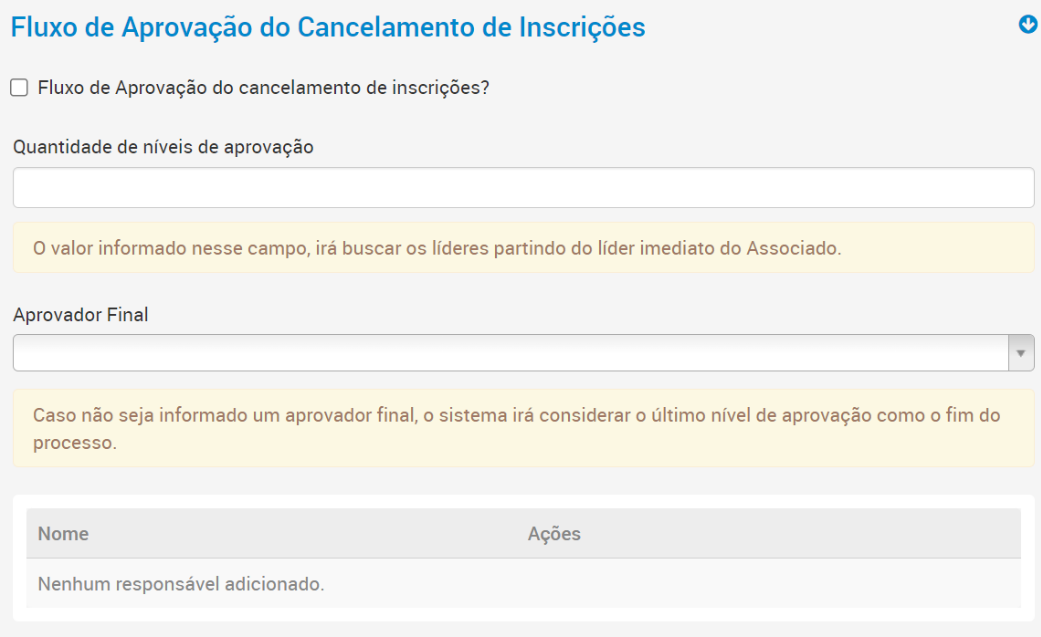This screenshot has width=1041, height=637.
Task: Click the 'Aprovador Final' label text
Action: (x=80, y=314)
